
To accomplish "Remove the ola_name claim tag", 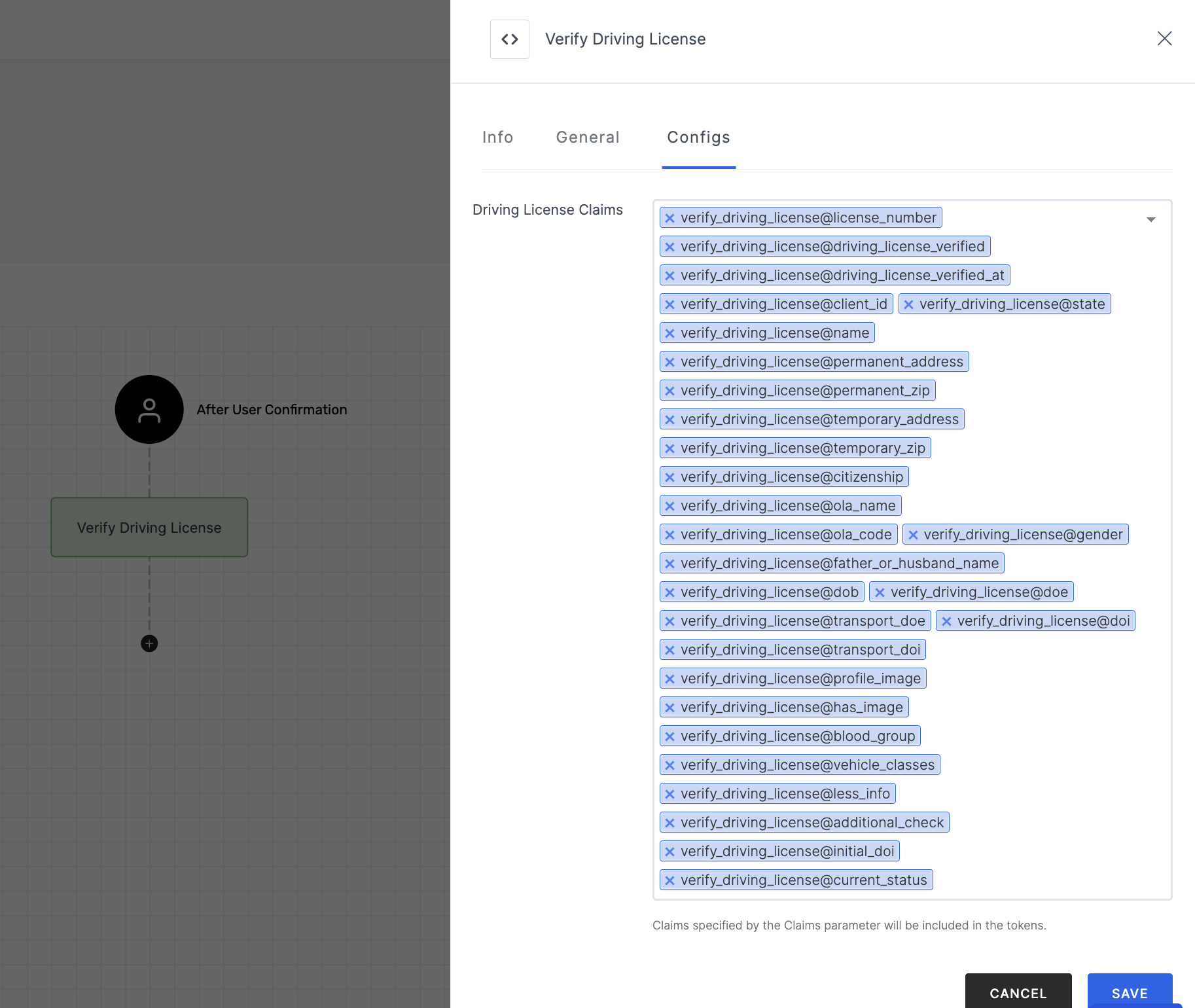I will (669, 506).
